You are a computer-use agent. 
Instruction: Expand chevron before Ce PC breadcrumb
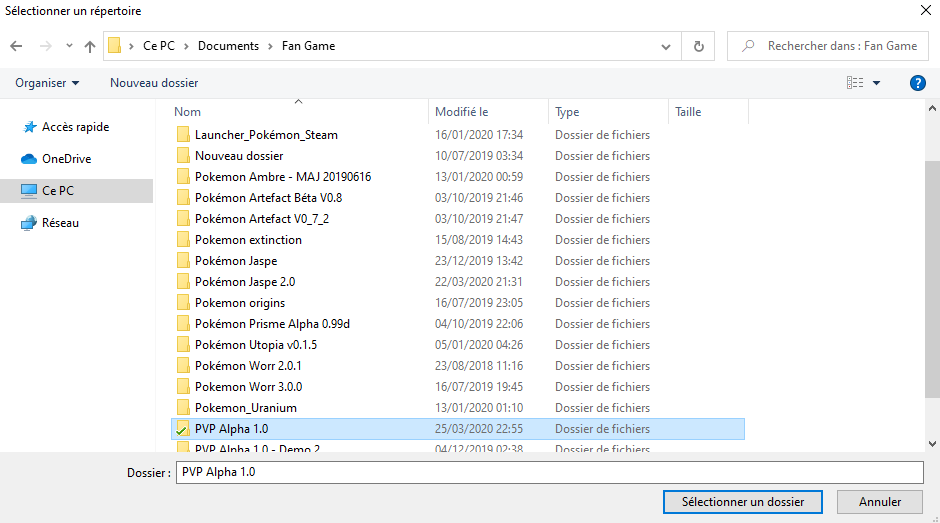click(131, 46)
